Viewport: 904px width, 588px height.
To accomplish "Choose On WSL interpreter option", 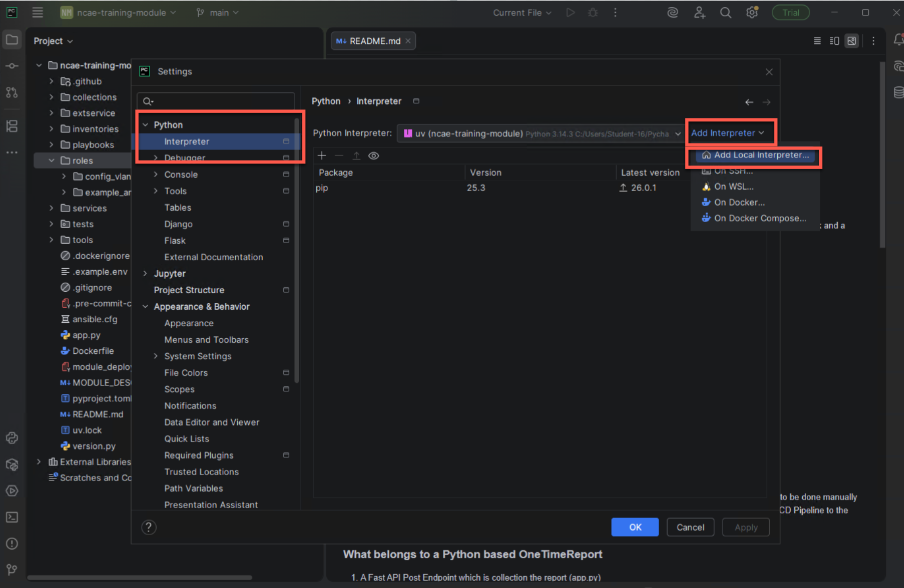I will (755, 186).
